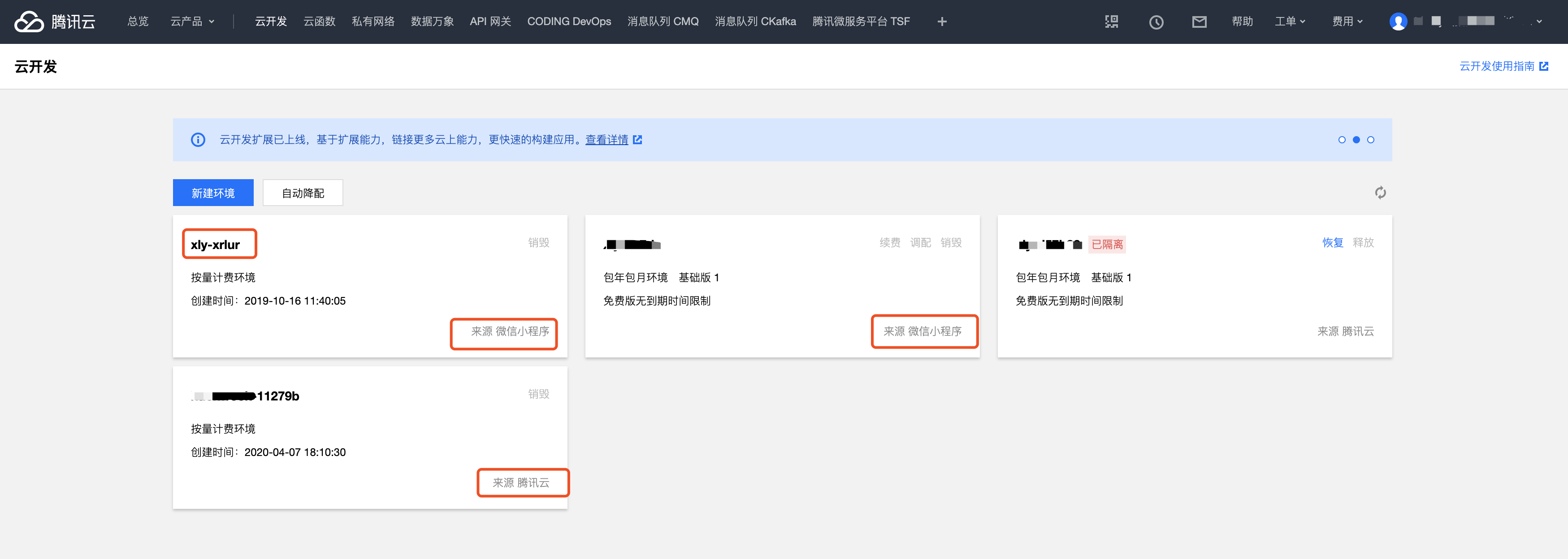Open 云函数 in navigation bar
This screenshot has width=1568, height=559.
click(x=320, y=22)
